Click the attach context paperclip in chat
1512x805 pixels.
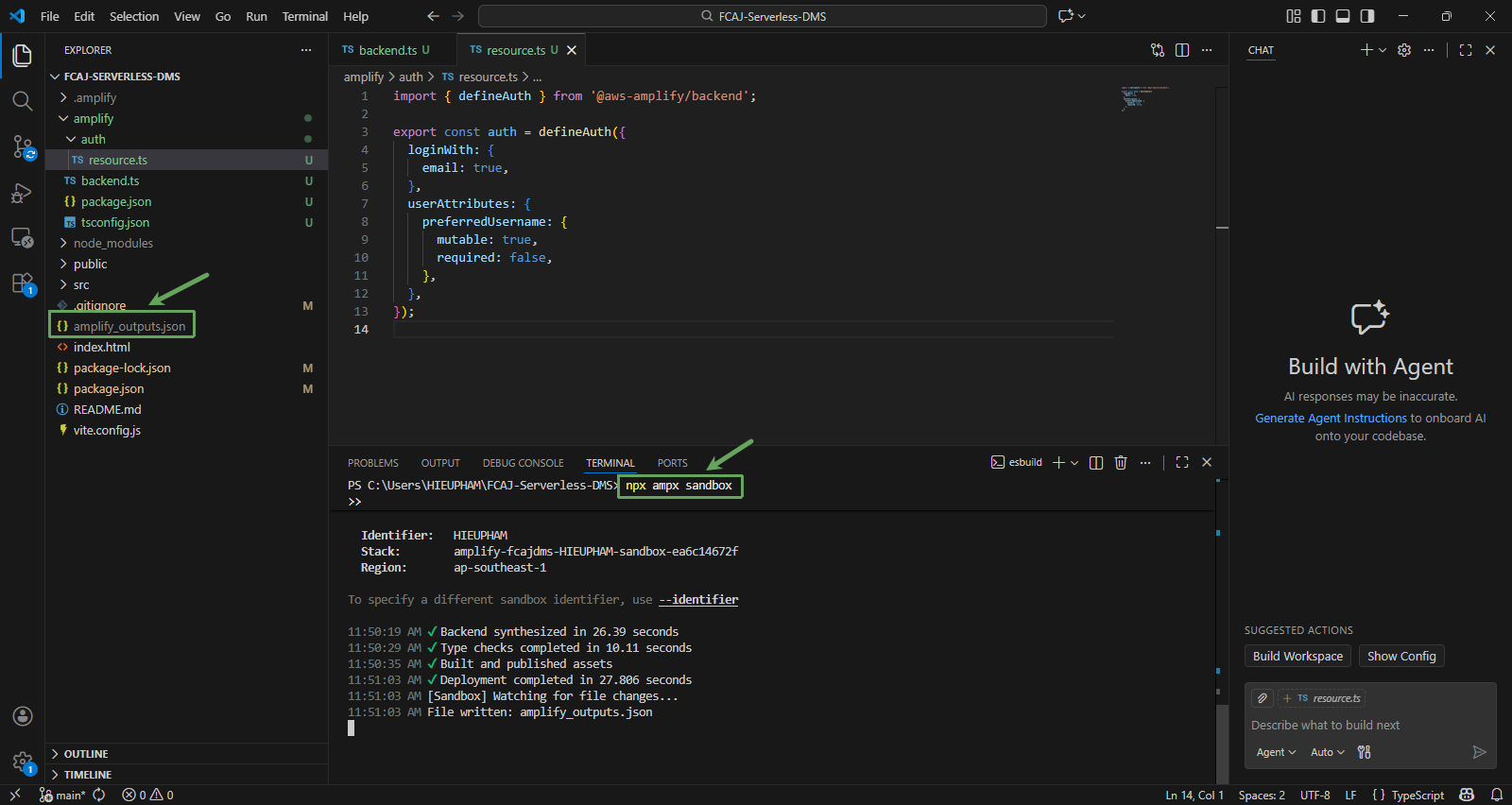tap(1263, 698)
